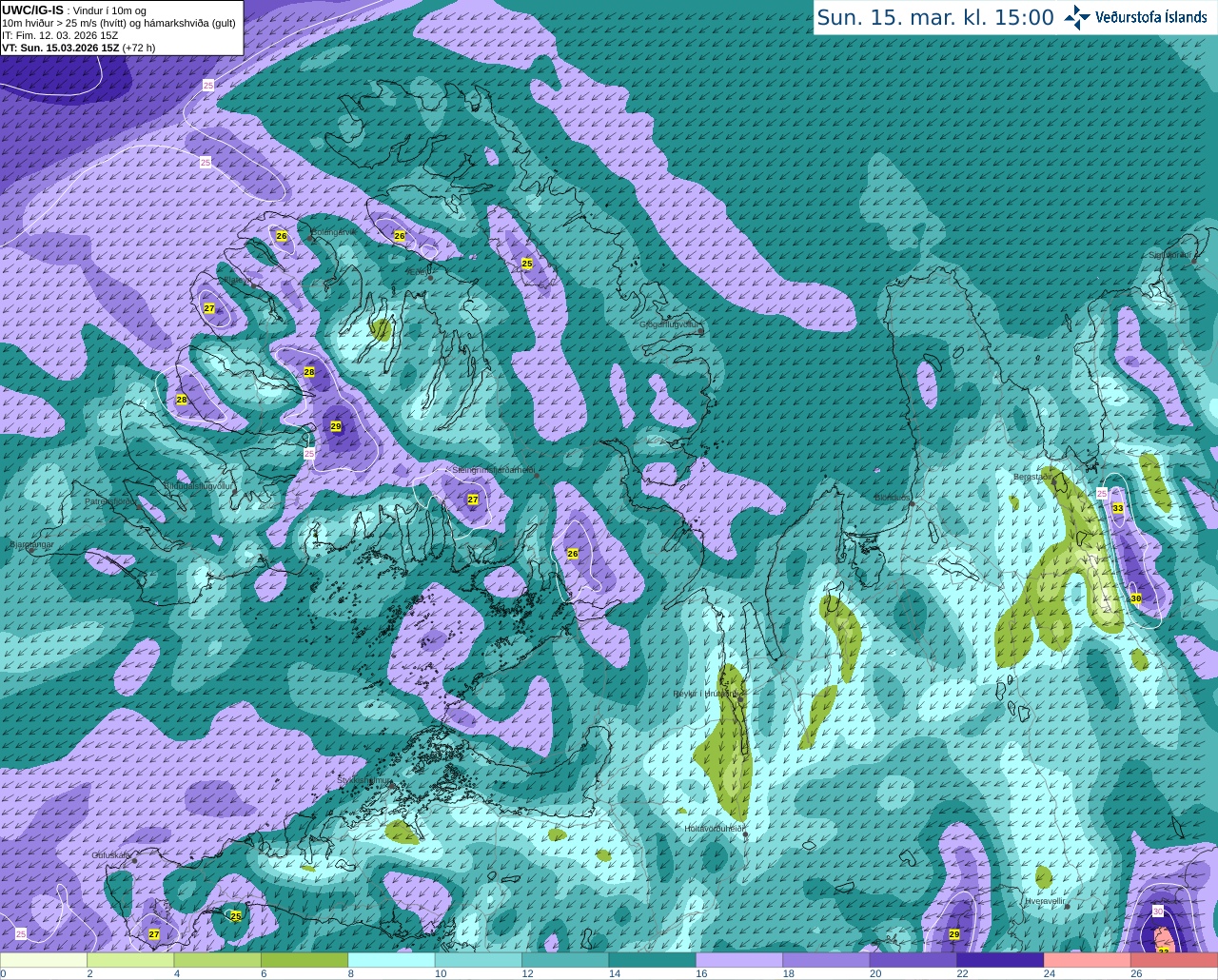Click the Steingrímsfjarðarheiði station label
Image resolution: width=1218 pixels, height=980 pixels.
coord(493,470)
